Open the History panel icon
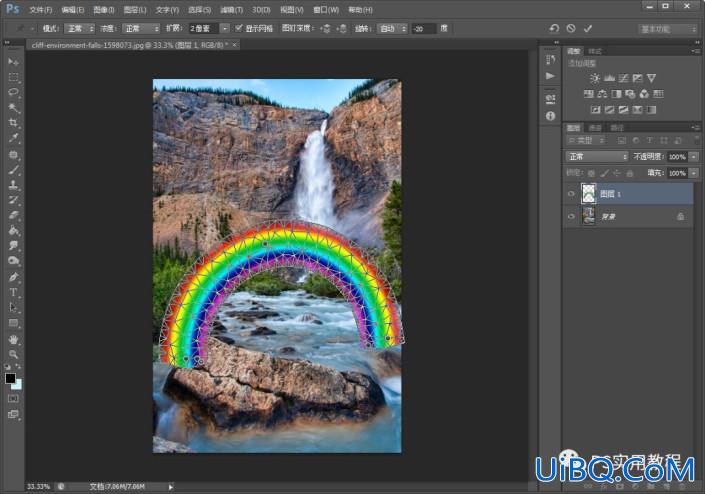 (550, 60)
